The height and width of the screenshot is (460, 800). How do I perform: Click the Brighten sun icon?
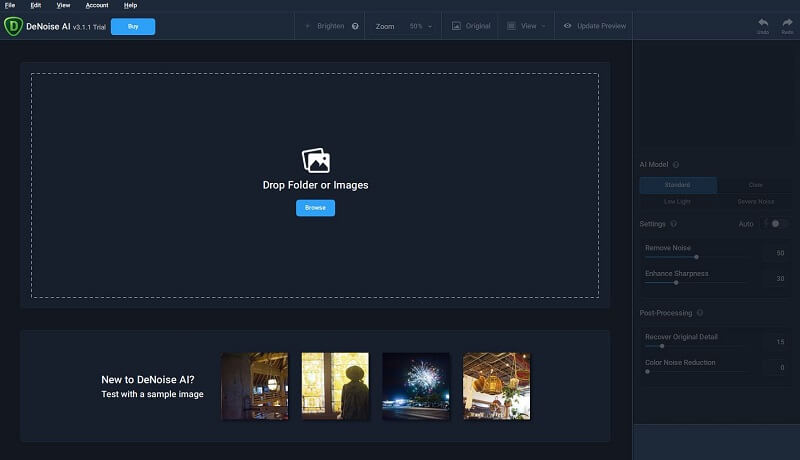[307, 26]
